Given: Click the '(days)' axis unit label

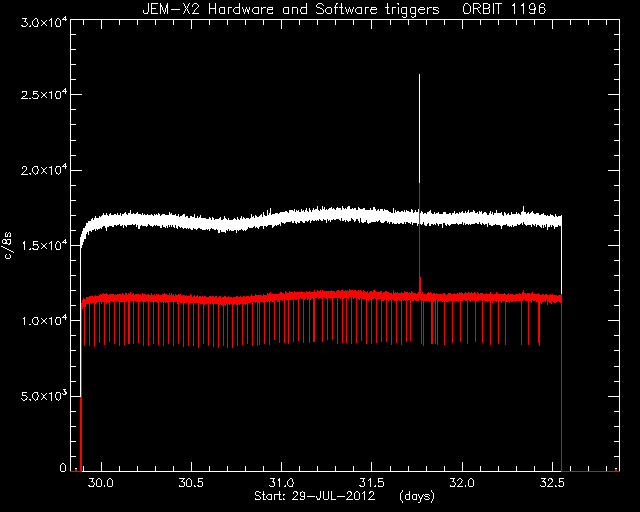Looking at the screenshot, I should [x=417, y=496].
